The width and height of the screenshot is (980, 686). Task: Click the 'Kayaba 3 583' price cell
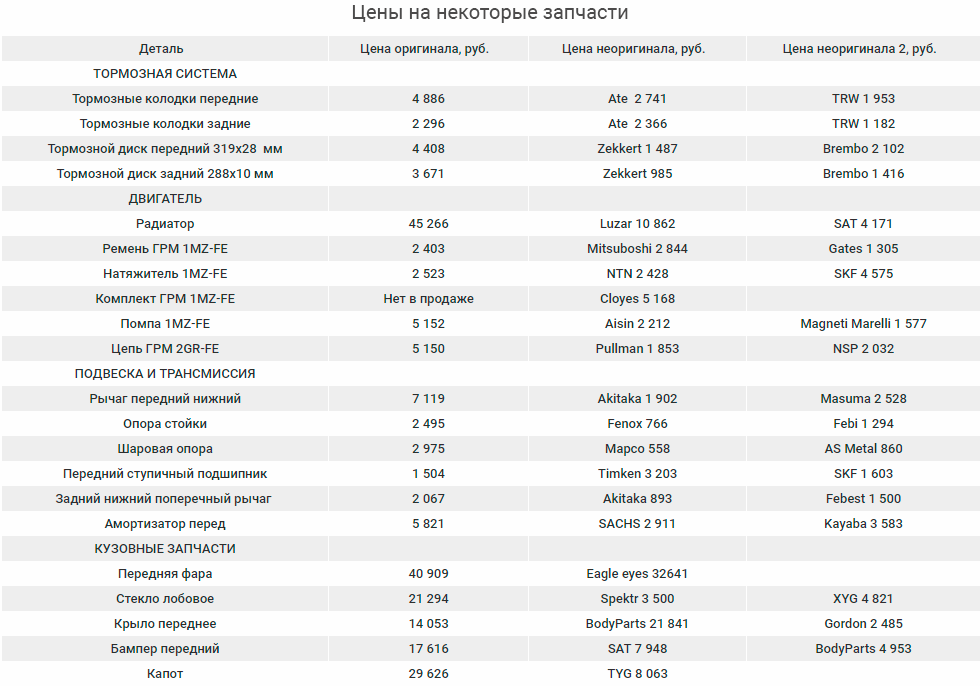[x=863, y=524]
